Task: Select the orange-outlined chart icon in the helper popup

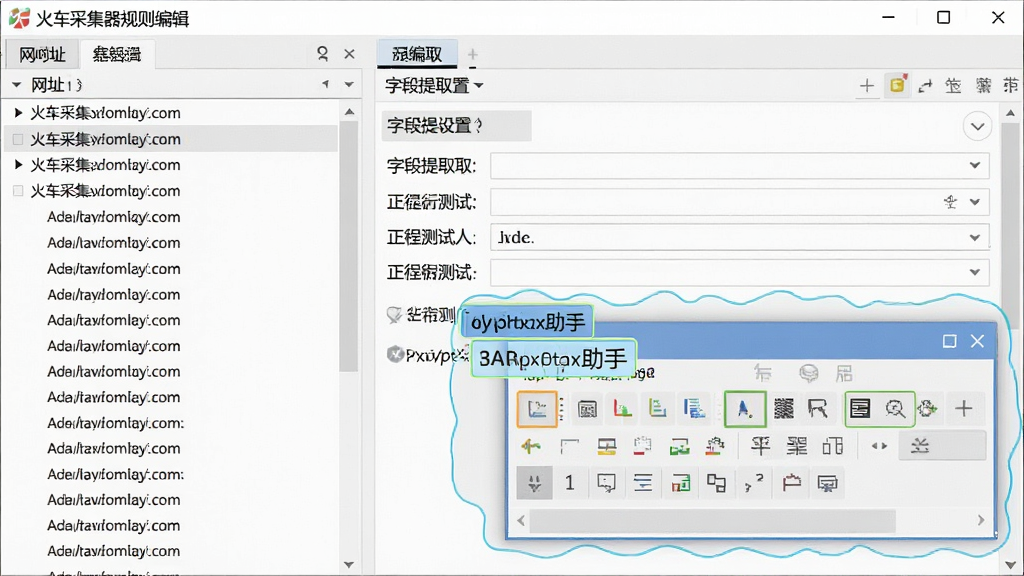Action: point(537,409)
